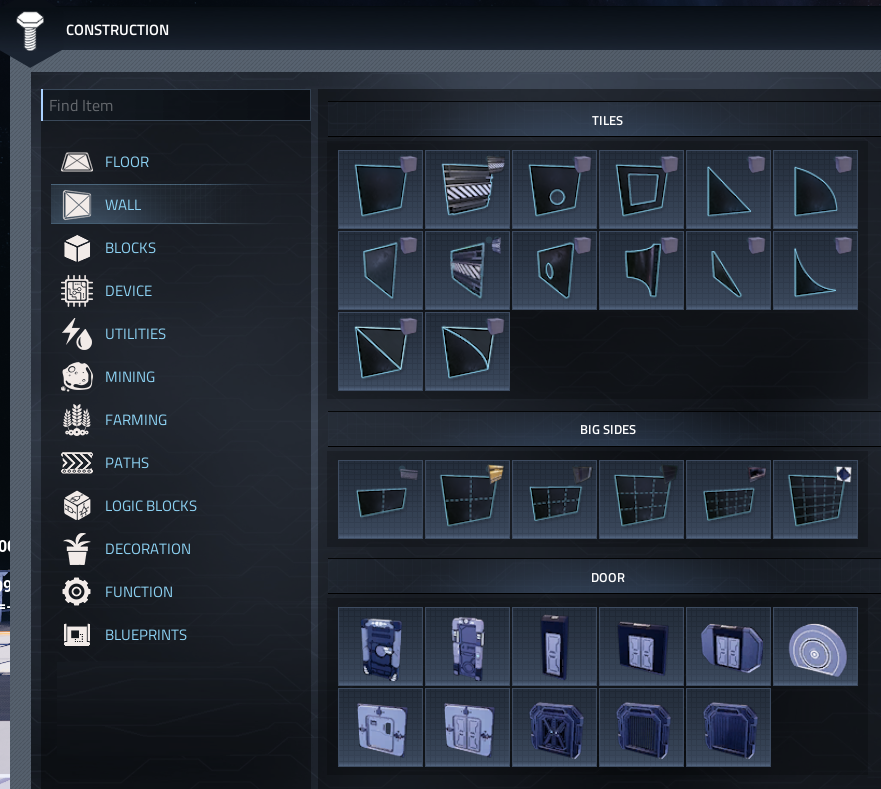The height and width of the screenshot is (789, 881).
Task: Select the angled plain wall tile in second row
Action: pyautogui.click(x=380, y=270)
